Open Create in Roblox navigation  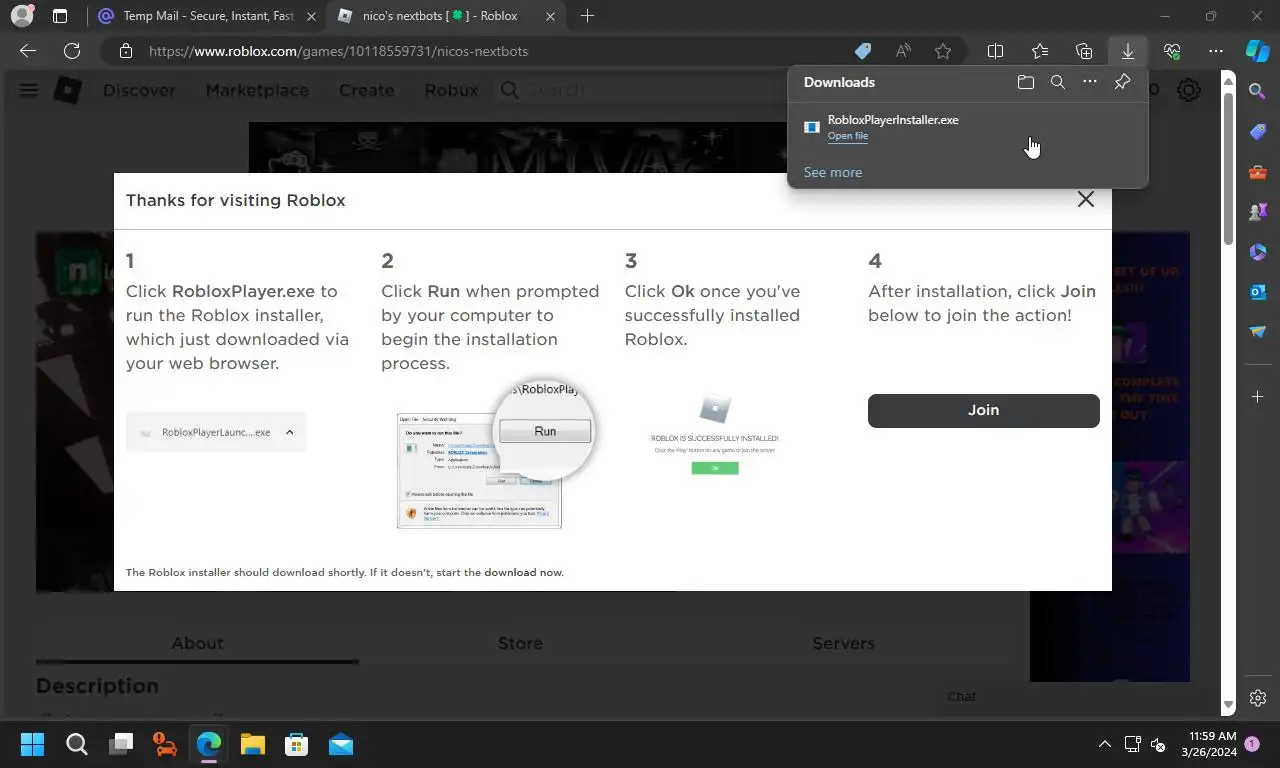point(366,90)
